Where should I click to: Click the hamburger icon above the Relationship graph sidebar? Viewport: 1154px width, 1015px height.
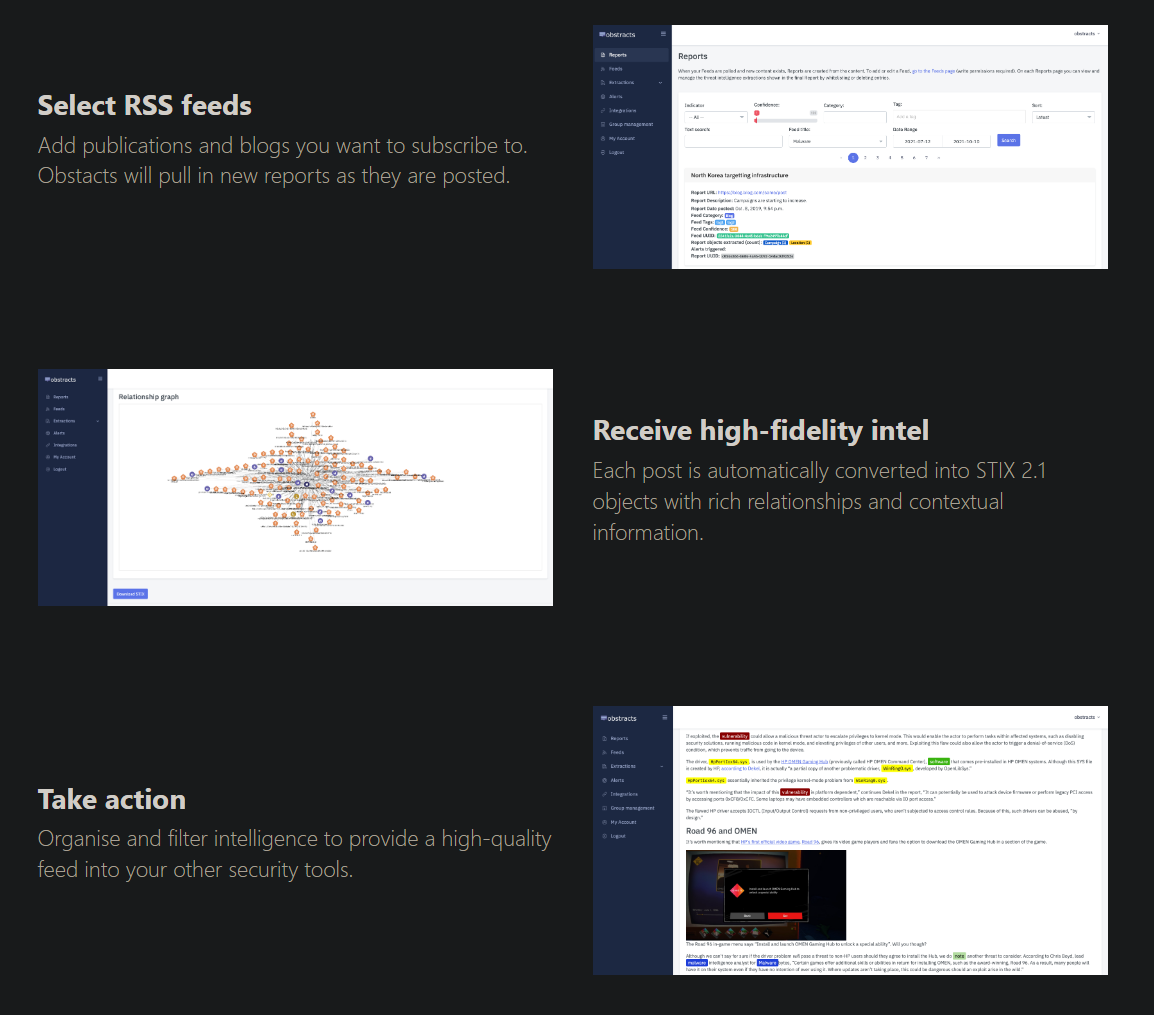point(100,379)
